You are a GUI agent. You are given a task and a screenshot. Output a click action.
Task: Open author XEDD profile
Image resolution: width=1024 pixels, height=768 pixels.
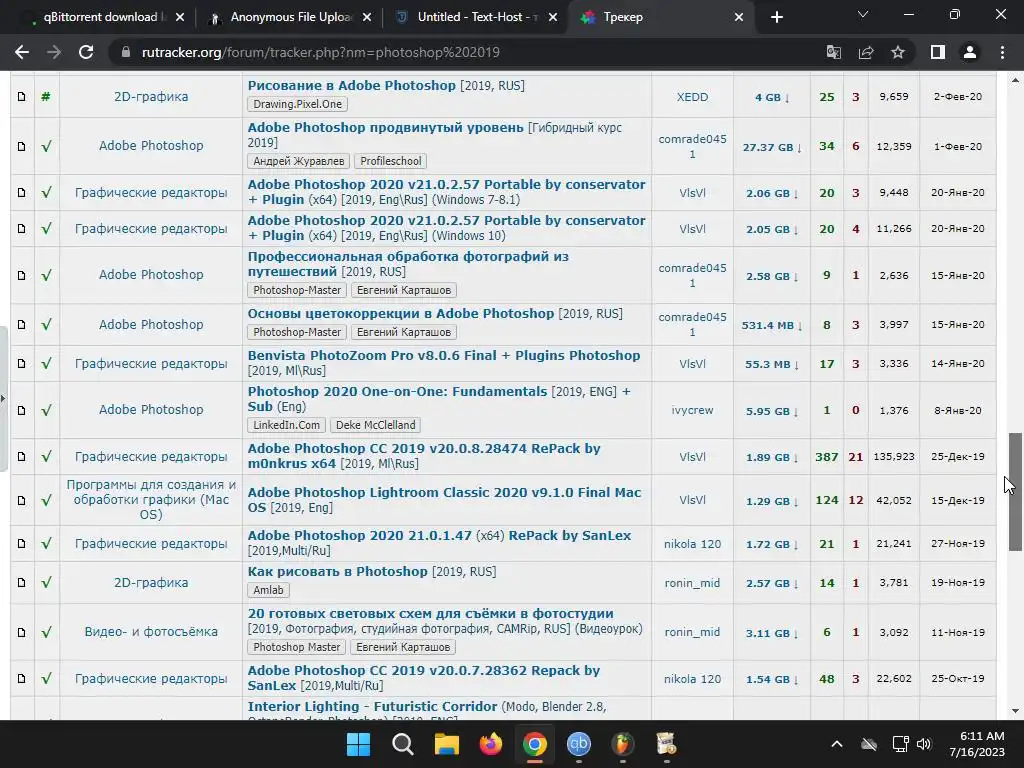coord(692,97)
